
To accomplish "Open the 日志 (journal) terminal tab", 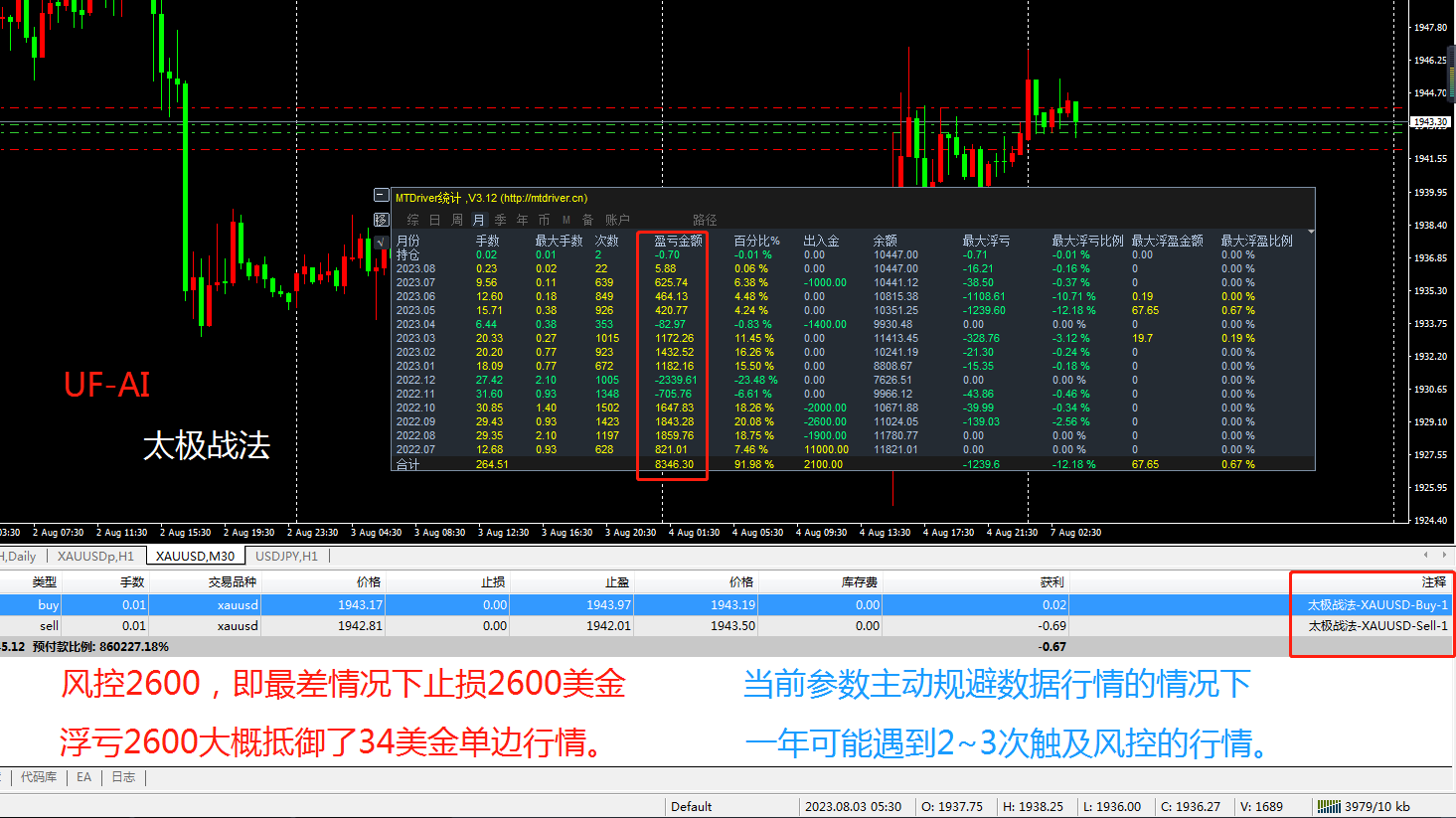I will coord(123,777).
